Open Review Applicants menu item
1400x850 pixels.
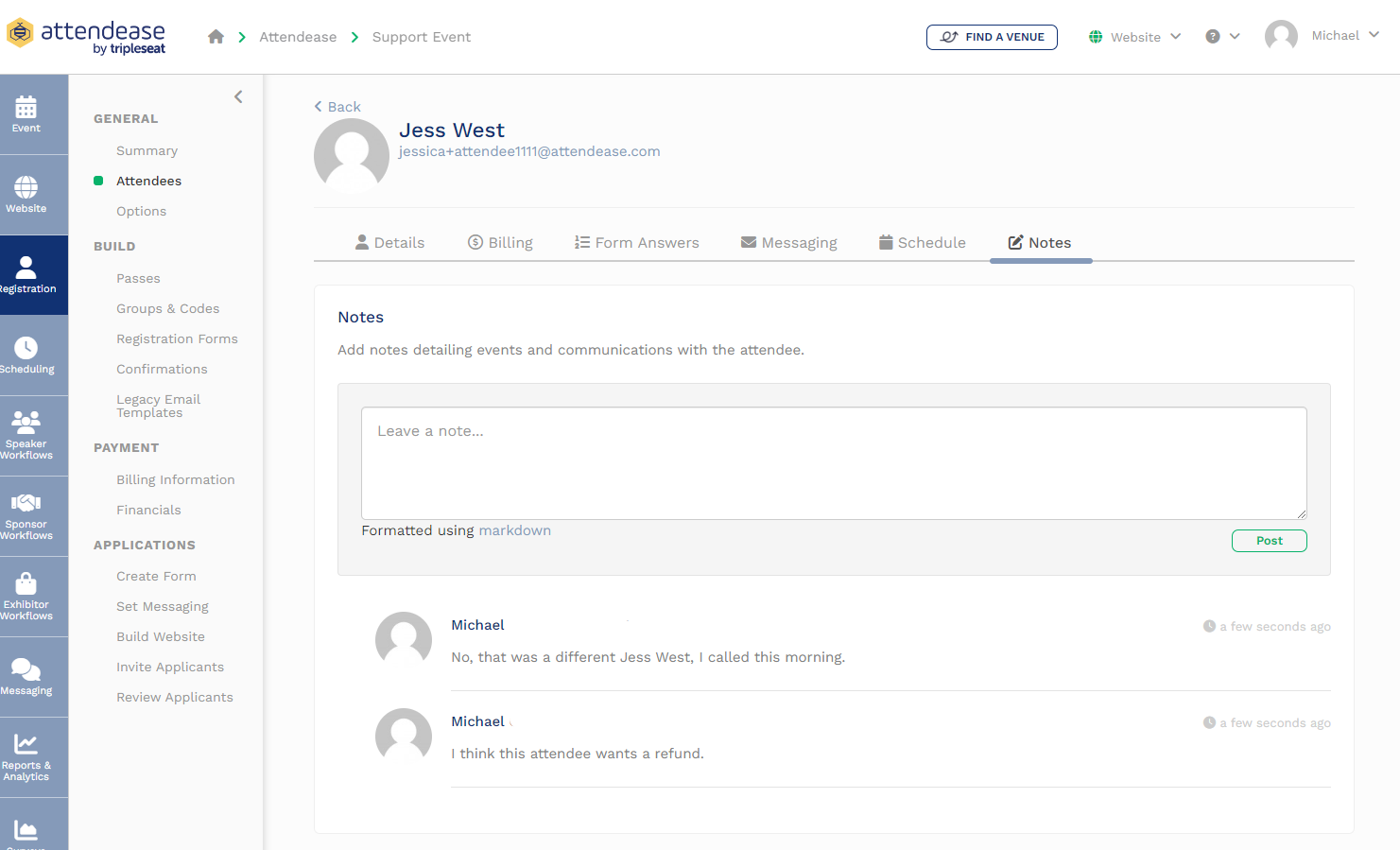tap(174, 697)
